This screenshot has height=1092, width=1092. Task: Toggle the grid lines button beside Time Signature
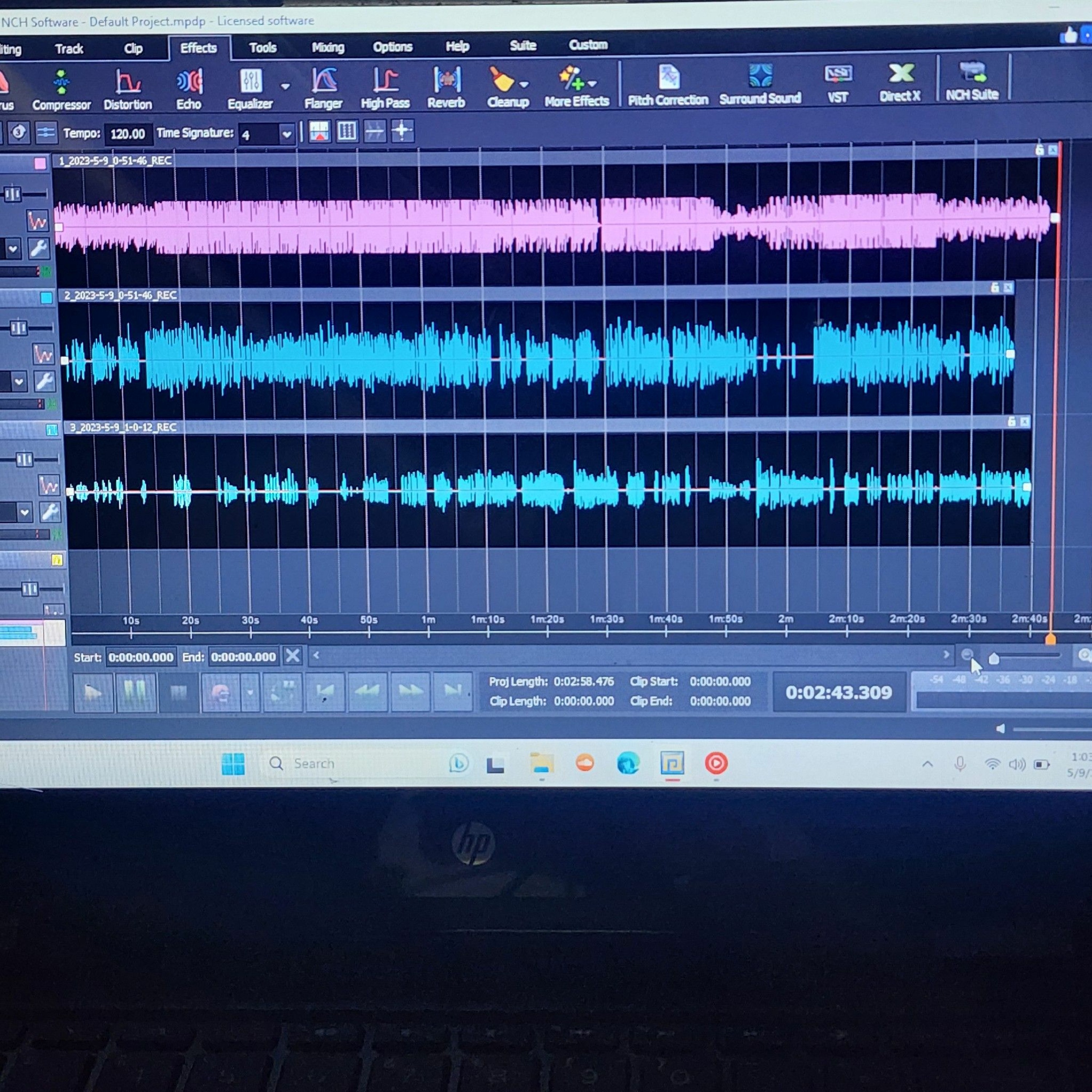pos(347,132)
